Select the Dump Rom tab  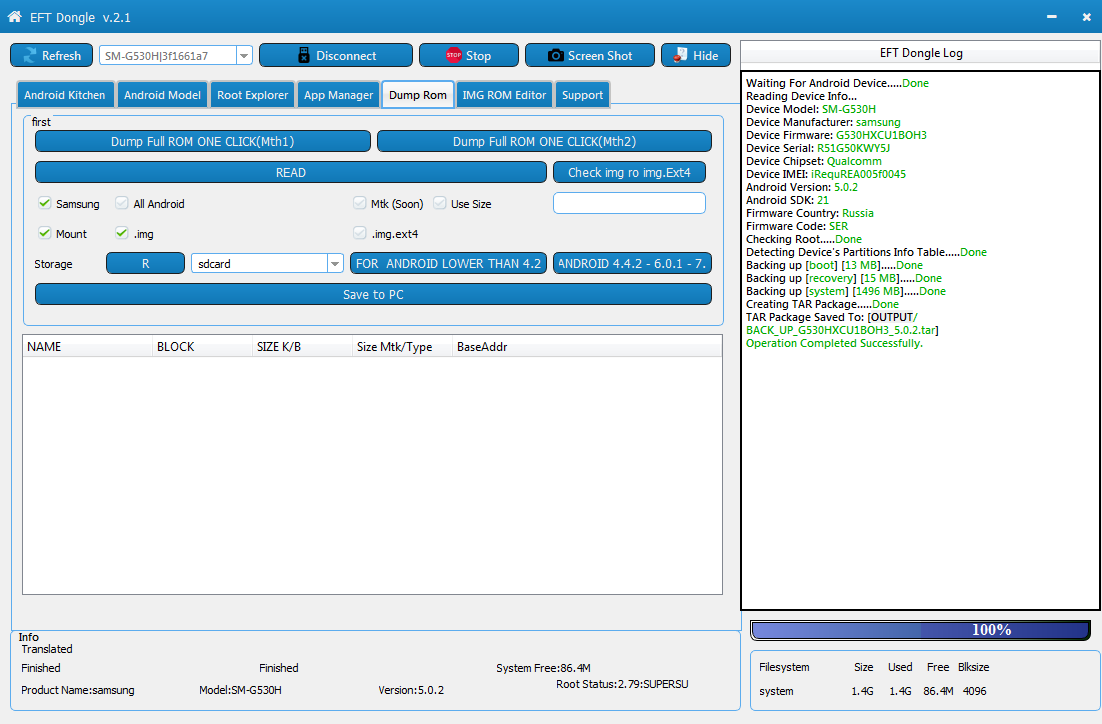coord(417,95)
